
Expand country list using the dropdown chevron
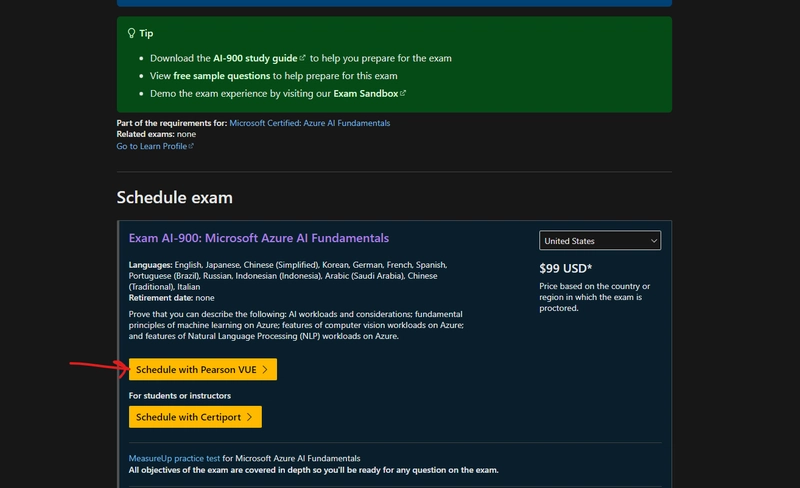pyautogui.click(x=653, y=241)
